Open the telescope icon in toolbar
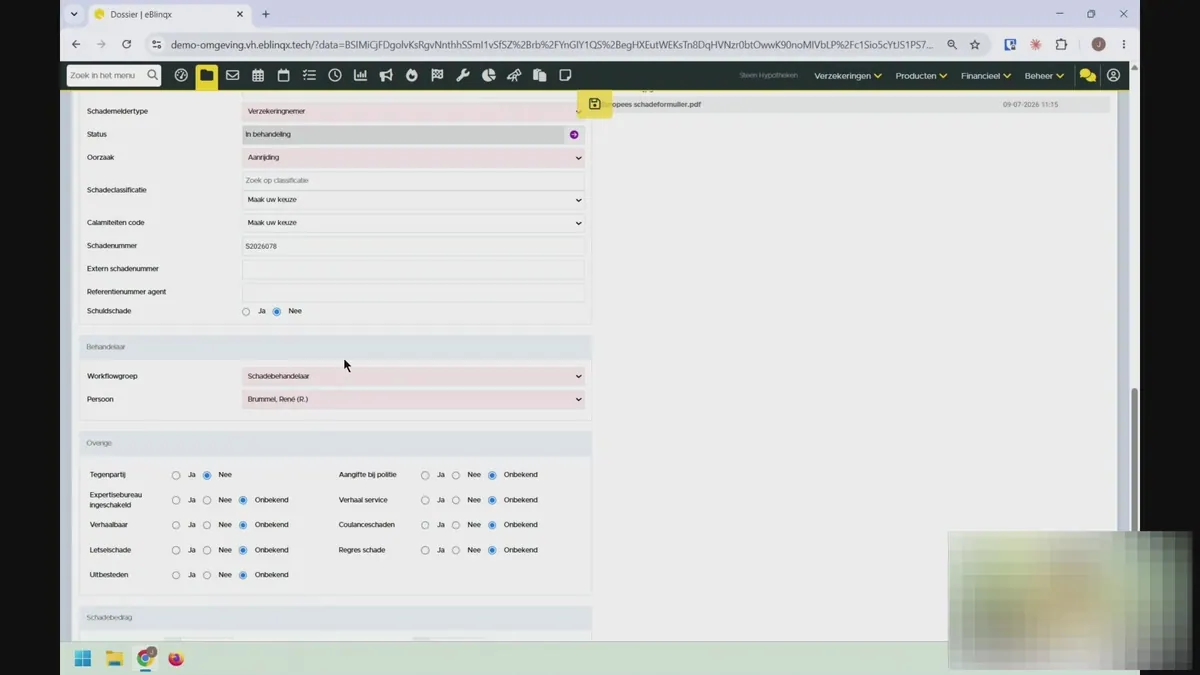 click(x=514, y=75)
